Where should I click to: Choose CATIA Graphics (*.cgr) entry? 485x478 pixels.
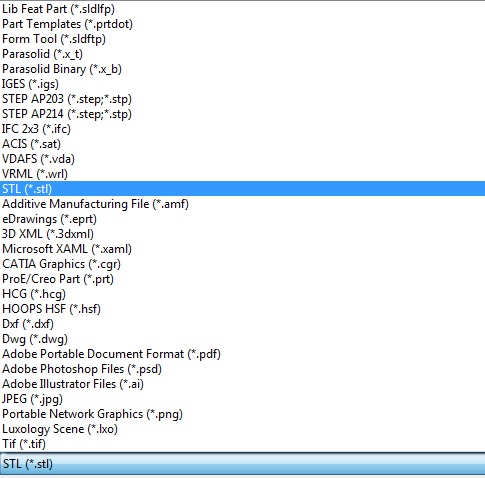coord(242,264)
